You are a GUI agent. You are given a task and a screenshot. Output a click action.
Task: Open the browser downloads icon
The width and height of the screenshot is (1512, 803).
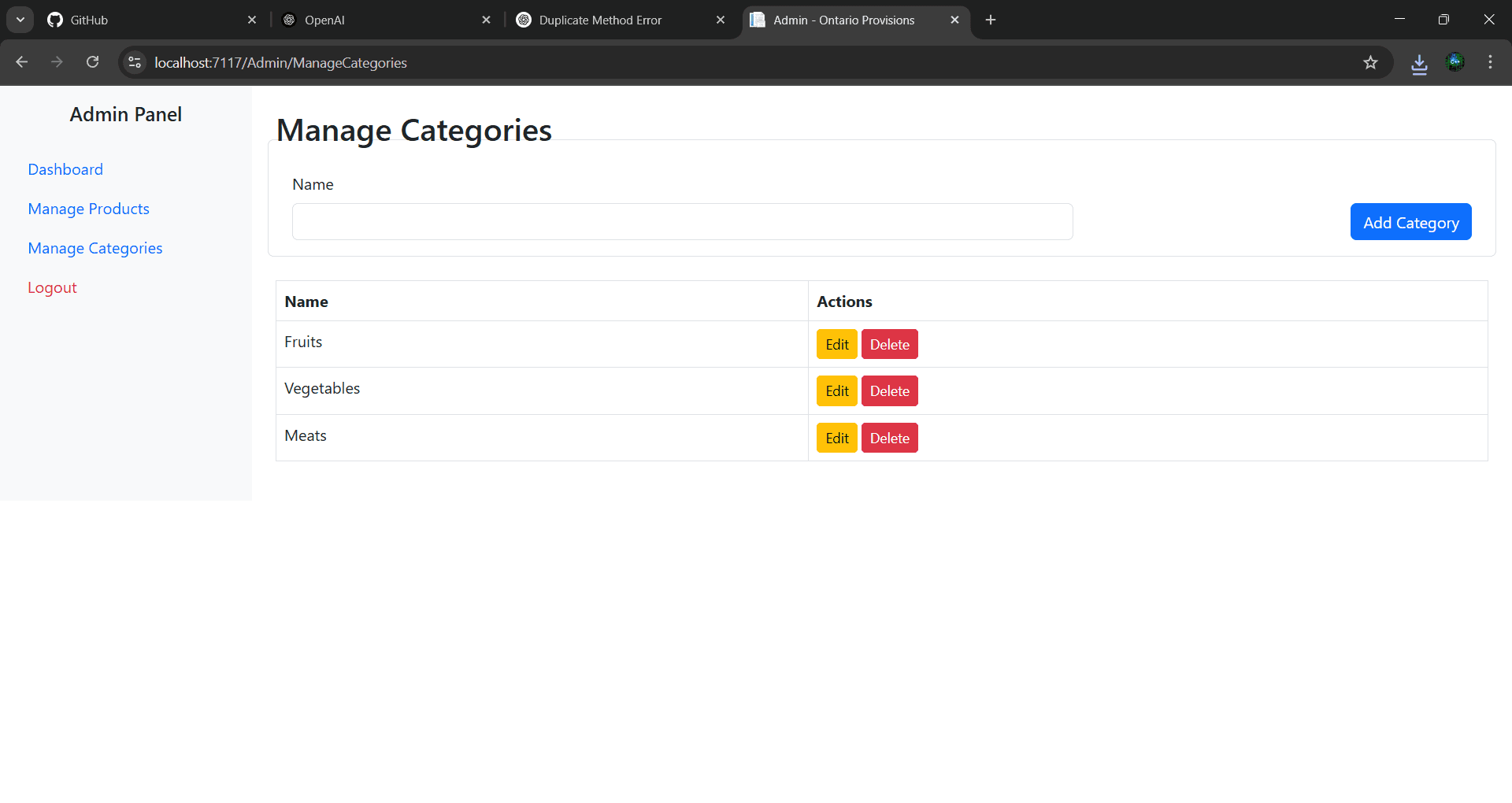click(x=1419, y=63)
